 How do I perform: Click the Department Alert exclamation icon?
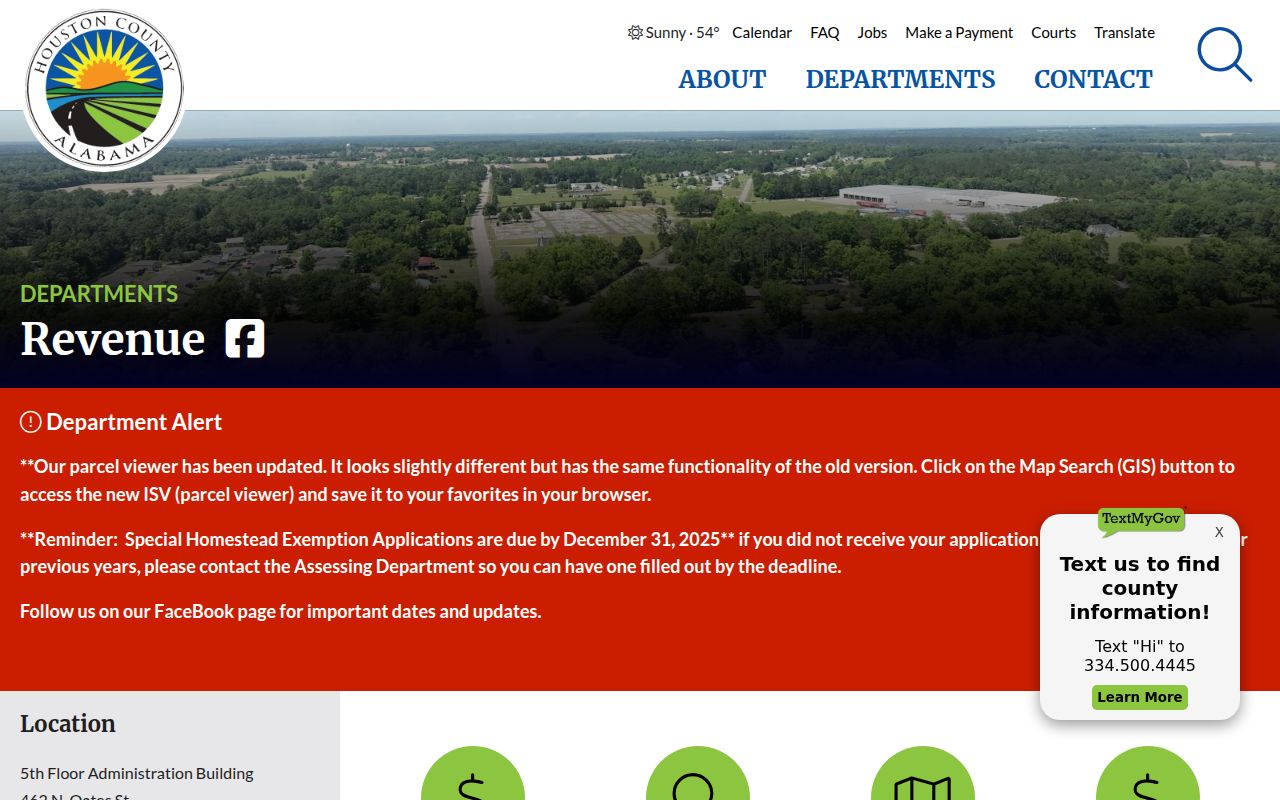(x=31, y=422)
